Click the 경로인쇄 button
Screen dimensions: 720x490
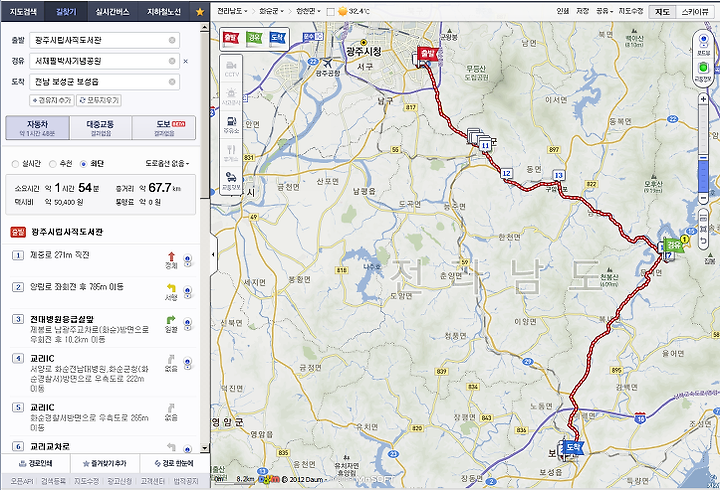36,463
